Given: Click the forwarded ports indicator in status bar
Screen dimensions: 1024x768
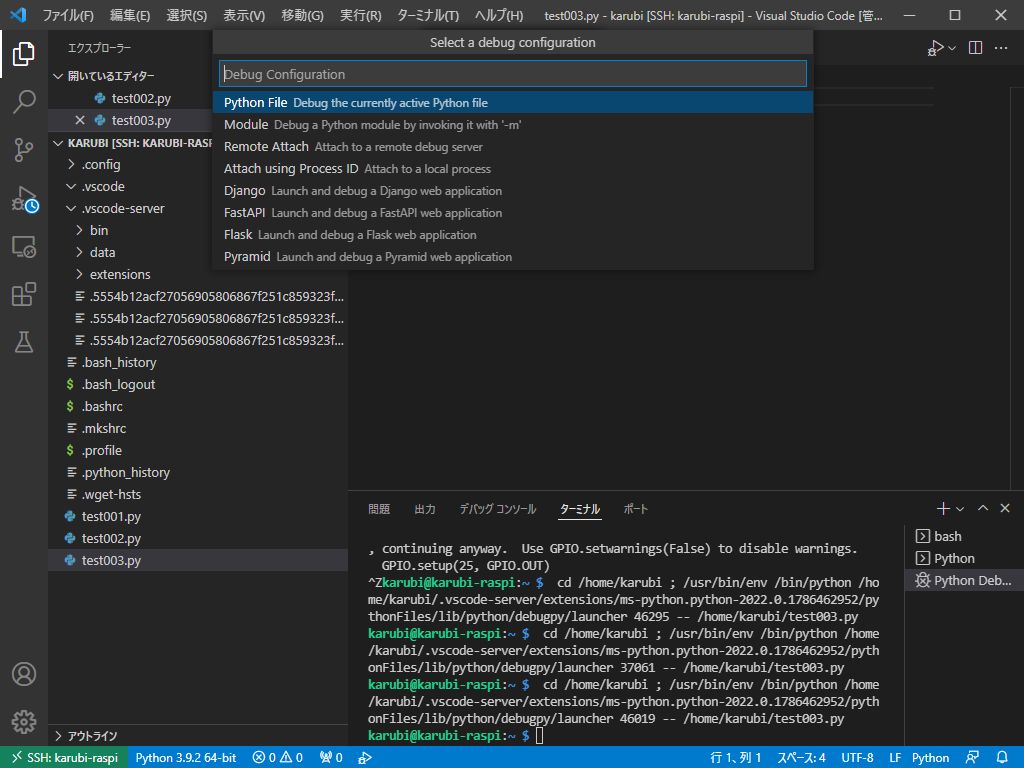Looking at the screenshot, I should tap(331, 758).
